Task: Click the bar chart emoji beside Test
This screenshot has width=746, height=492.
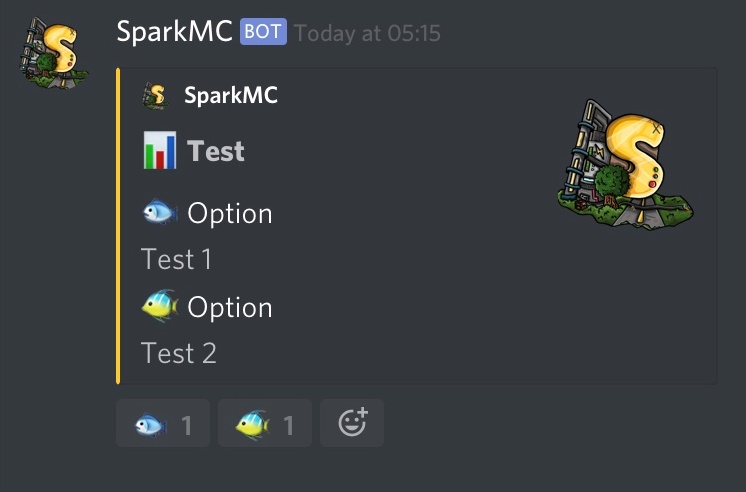Action: tap(160, 150)
